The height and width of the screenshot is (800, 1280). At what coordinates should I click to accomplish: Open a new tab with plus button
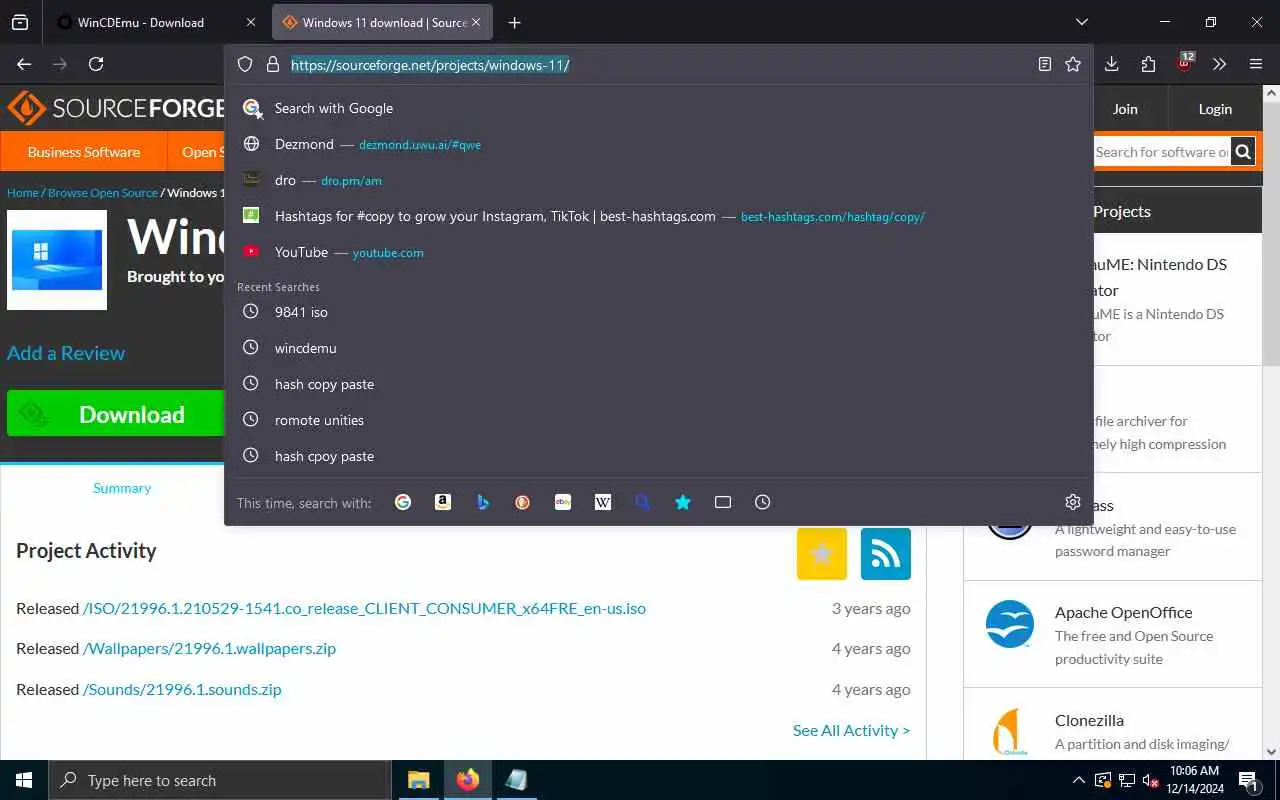point(514,22)
